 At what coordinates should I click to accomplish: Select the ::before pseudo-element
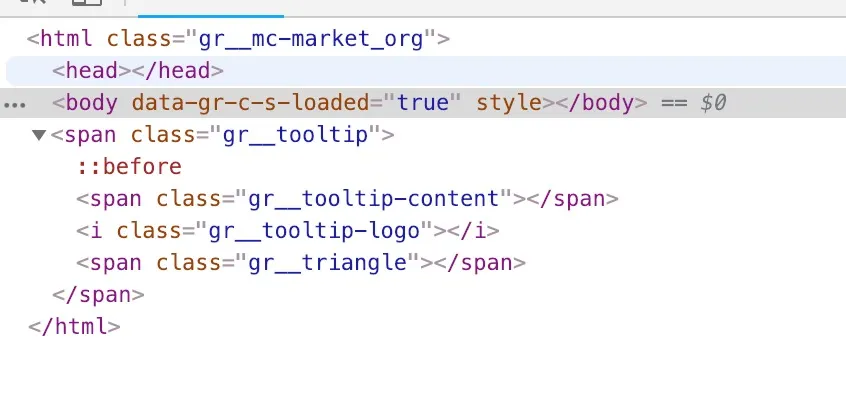(x=129, y=167)
